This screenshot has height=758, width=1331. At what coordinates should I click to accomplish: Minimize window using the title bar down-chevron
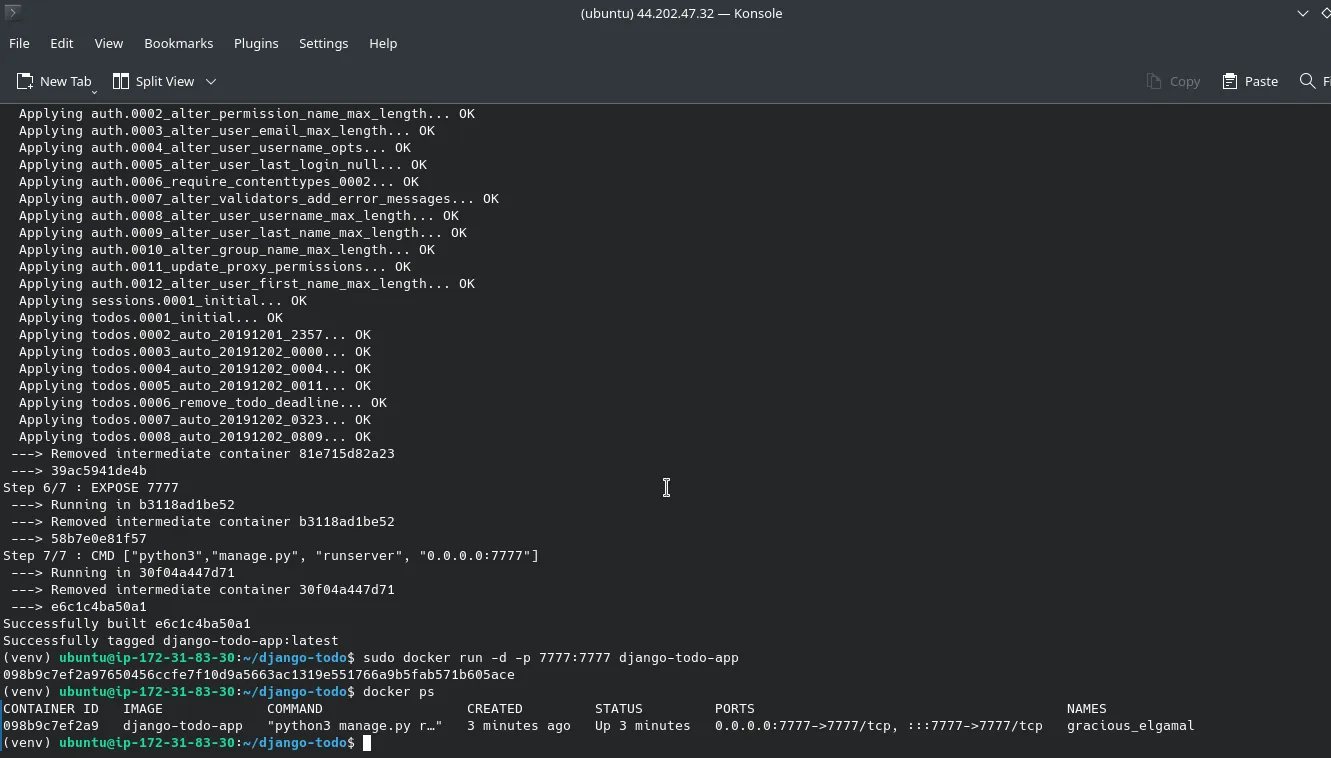(1302, 13)
